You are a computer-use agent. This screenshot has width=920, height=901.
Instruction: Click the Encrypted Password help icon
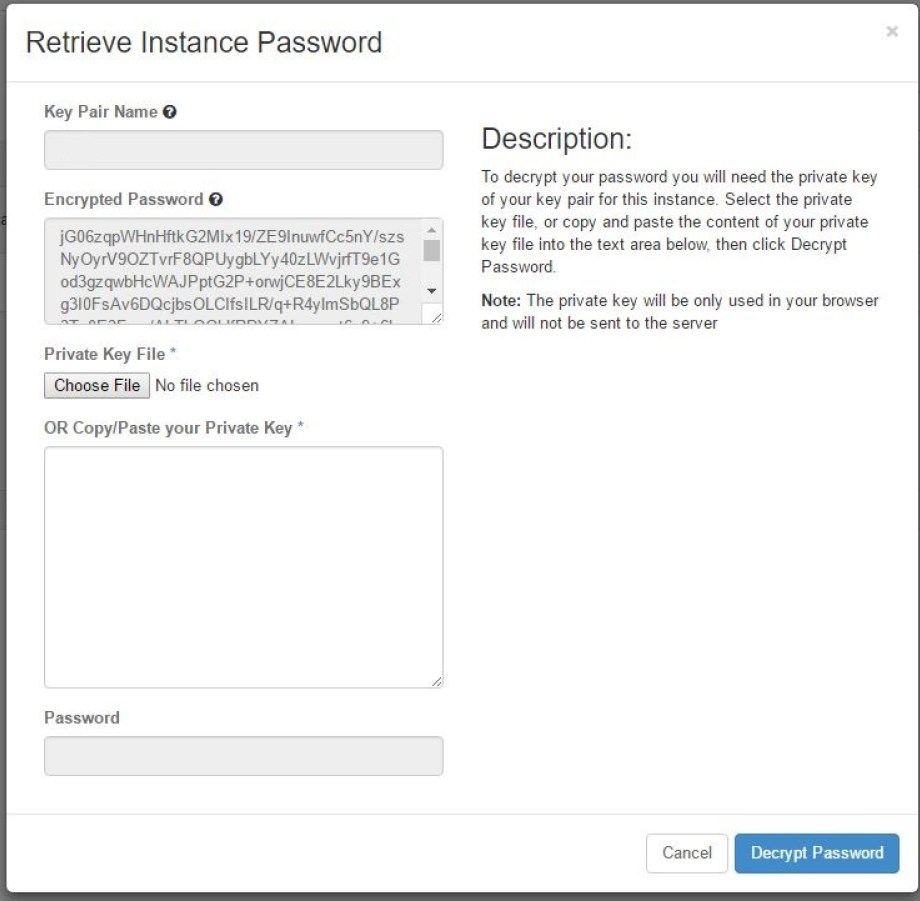[216, 199]
